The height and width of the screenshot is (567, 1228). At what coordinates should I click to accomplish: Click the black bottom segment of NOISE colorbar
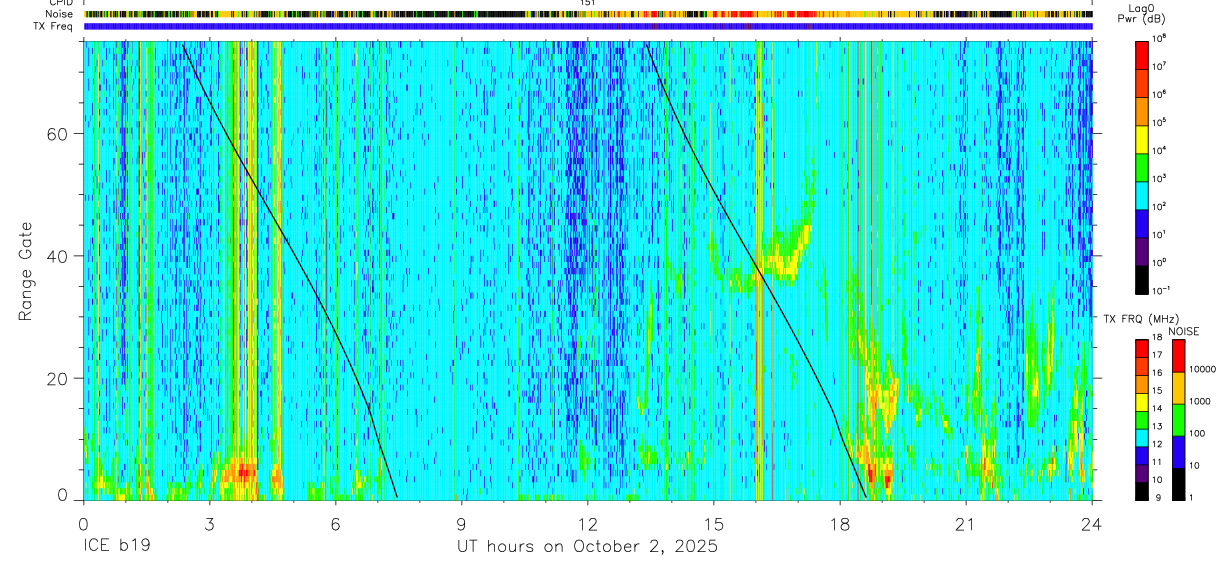1179,484
